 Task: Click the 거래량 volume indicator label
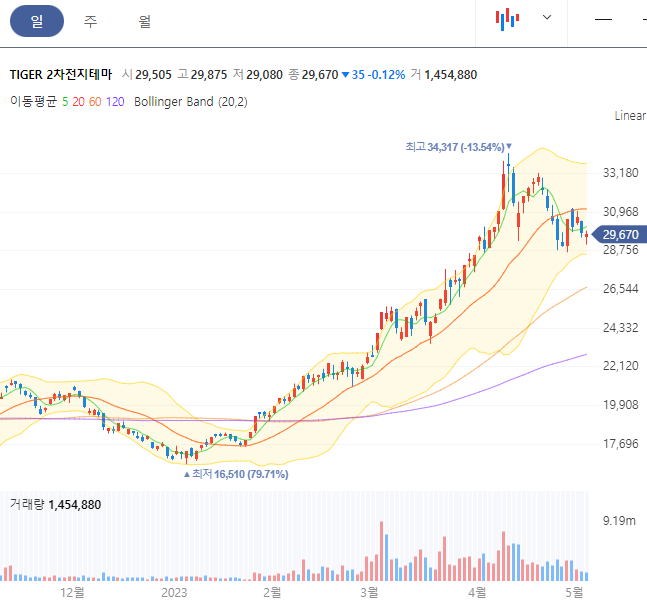(27, 505)
